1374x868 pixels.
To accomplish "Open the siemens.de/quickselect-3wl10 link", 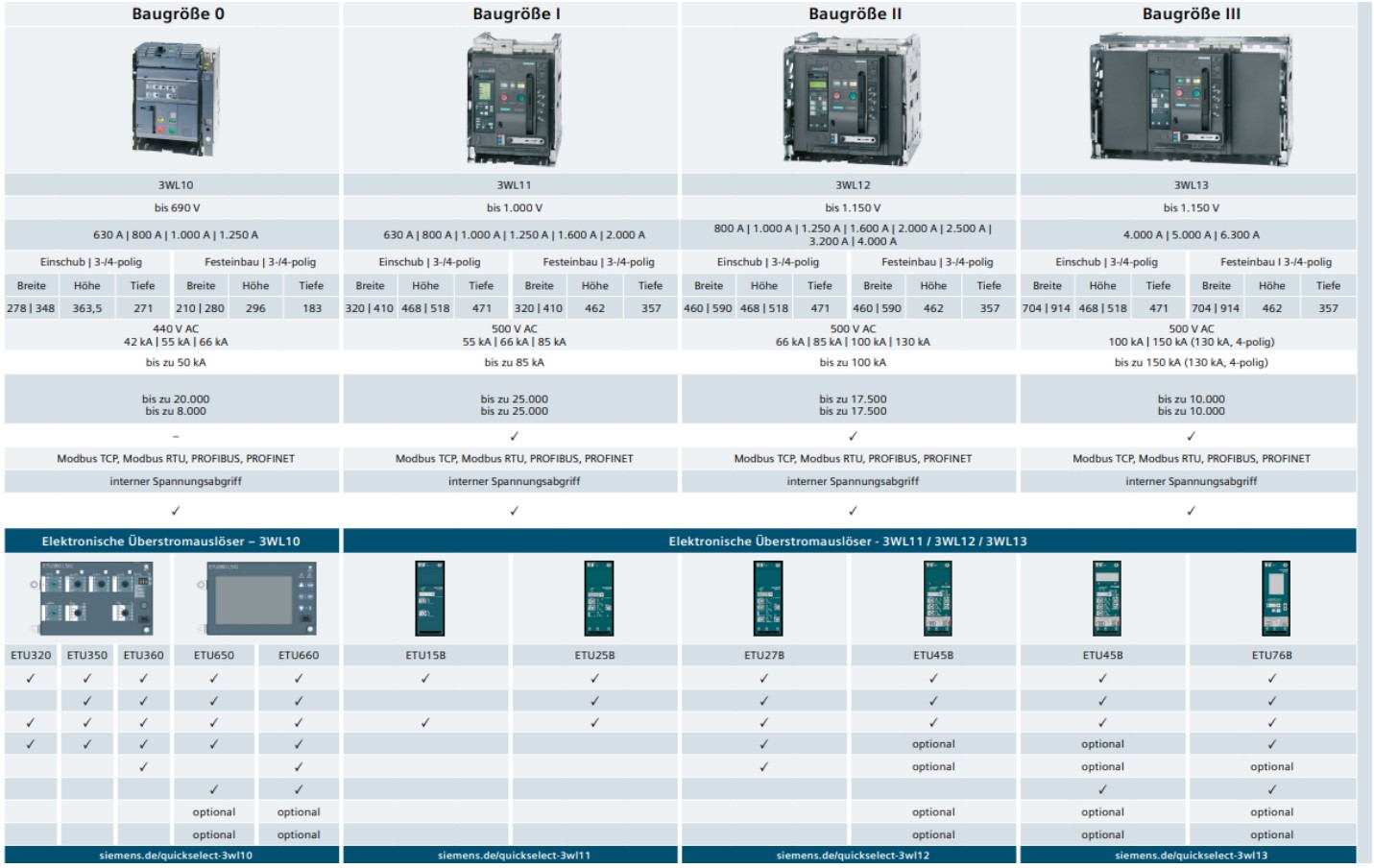I will click(176, 856).
